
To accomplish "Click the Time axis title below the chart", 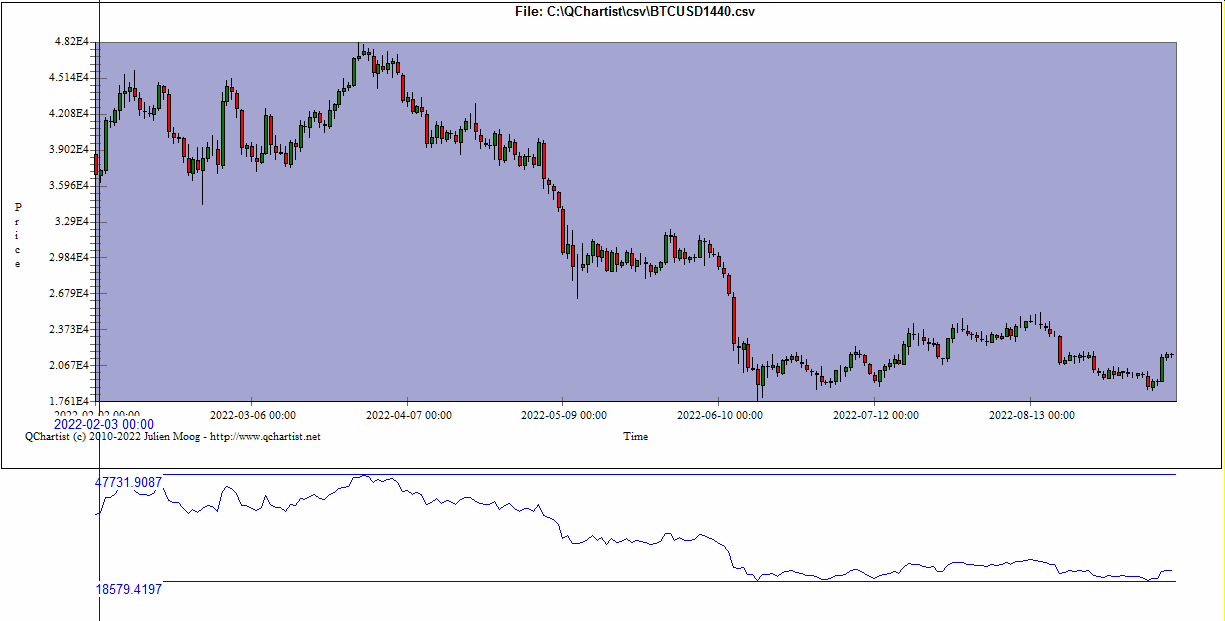I will point(635,436).
